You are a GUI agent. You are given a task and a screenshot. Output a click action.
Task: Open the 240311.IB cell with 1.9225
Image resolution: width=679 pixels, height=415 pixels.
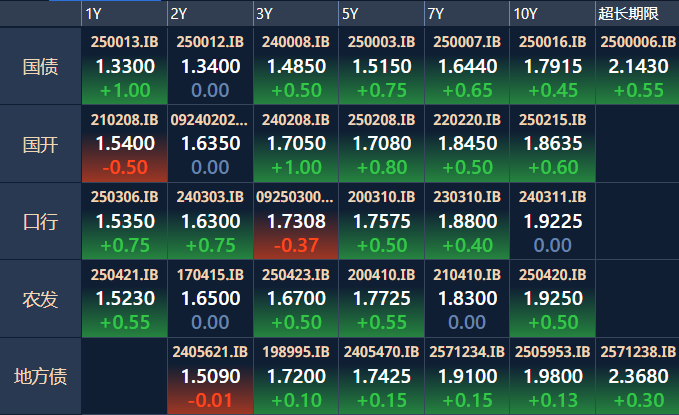552,221
